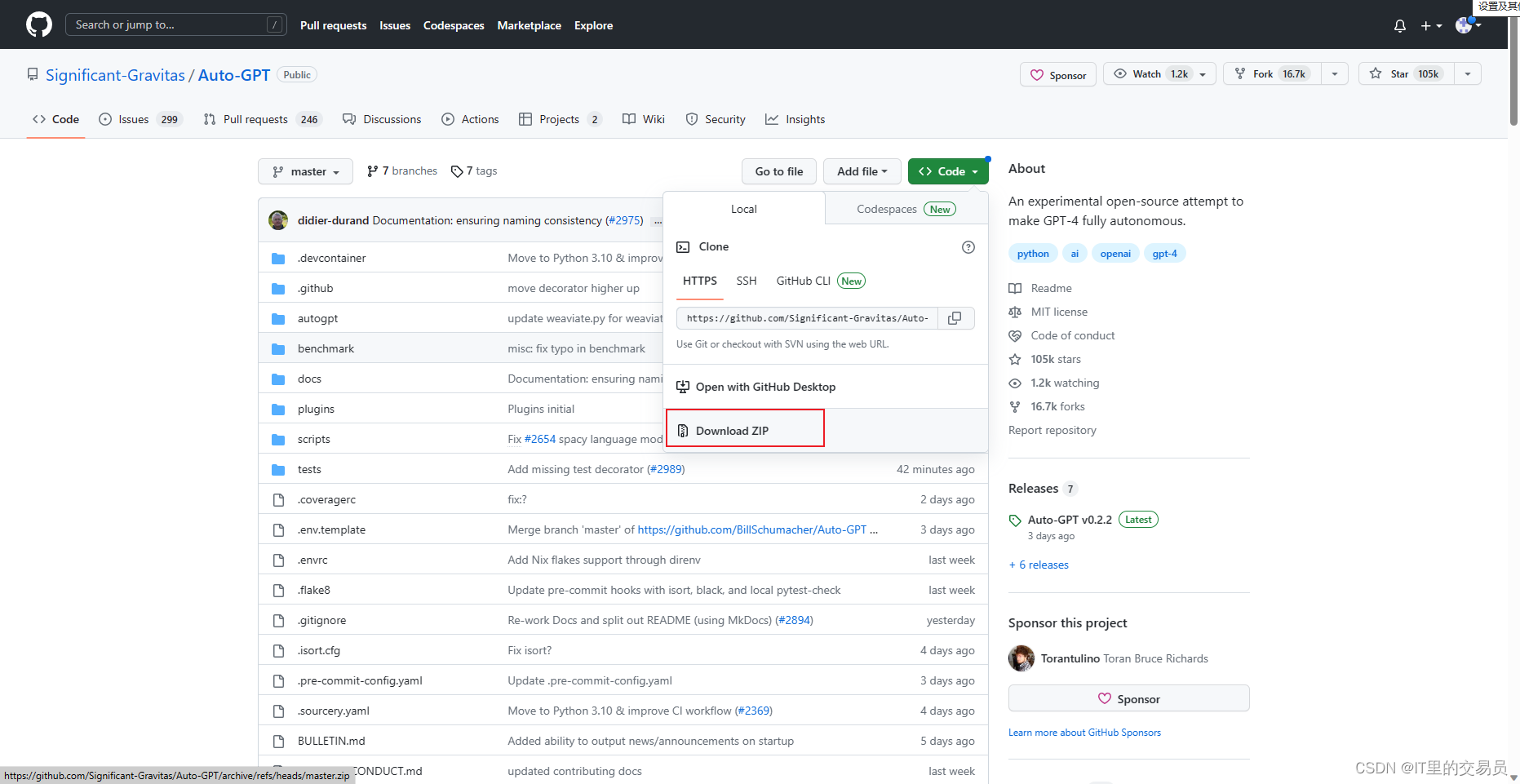Click the benchmark folder icon
Screen dimensions: 1520x784
click(278, 349)
